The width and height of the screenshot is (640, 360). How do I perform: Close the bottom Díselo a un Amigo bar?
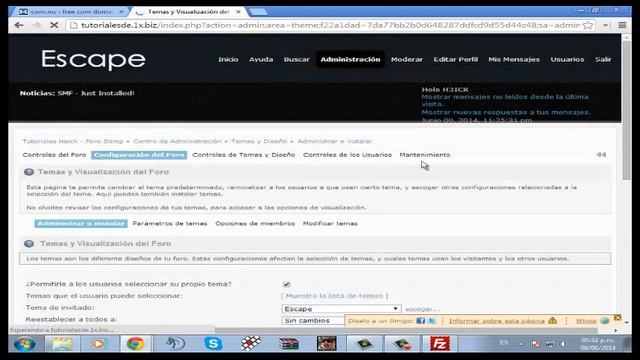pyautogui.click(x=618, y=318)
